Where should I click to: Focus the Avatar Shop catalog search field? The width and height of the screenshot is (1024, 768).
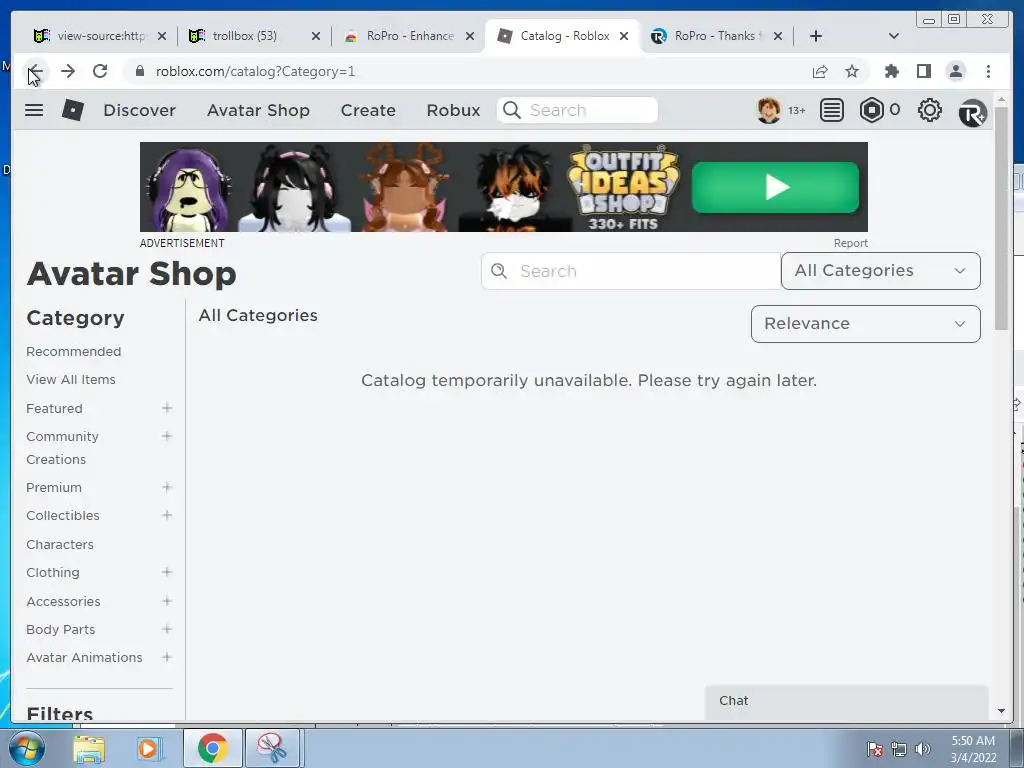point(631,271)
